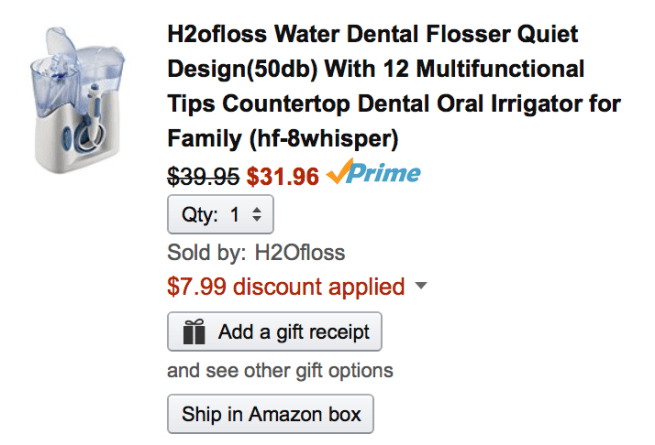This screenshot has height=445, width=655.
Task: Follow the see other gift options link
Action: [x=280, y=371]
